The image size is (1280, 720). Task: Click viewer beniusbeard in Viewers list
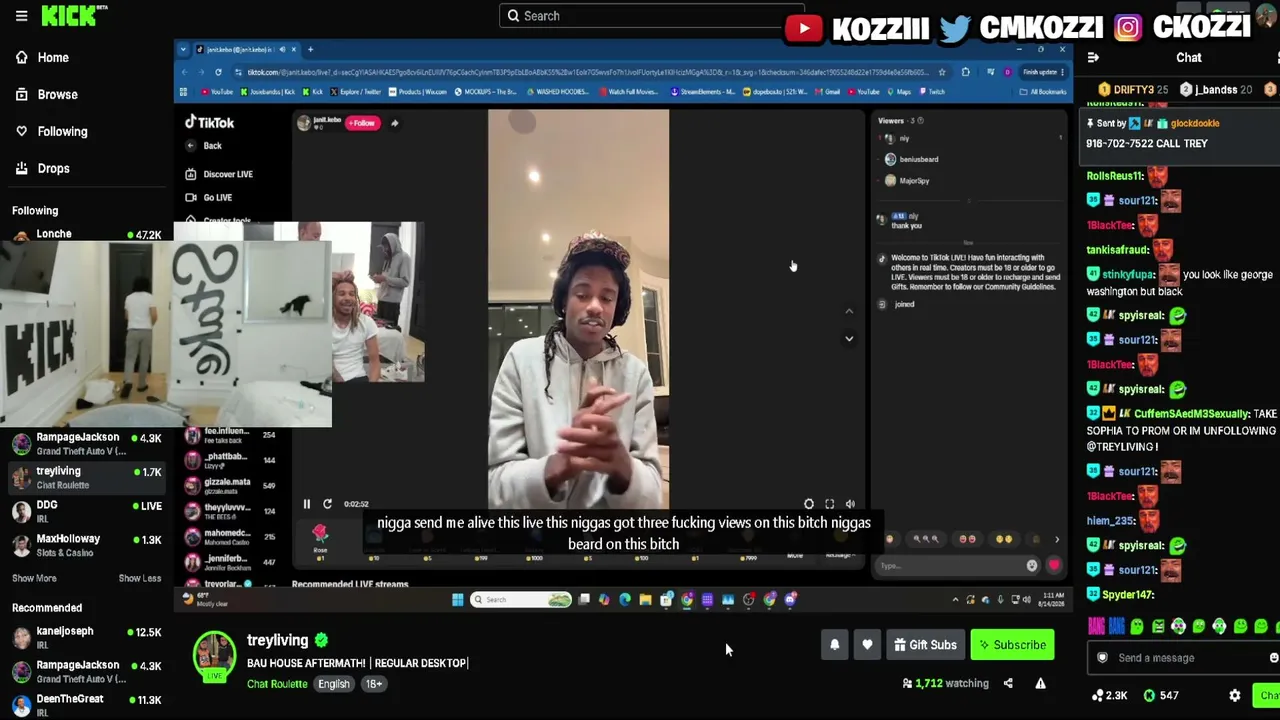[913, 160]
